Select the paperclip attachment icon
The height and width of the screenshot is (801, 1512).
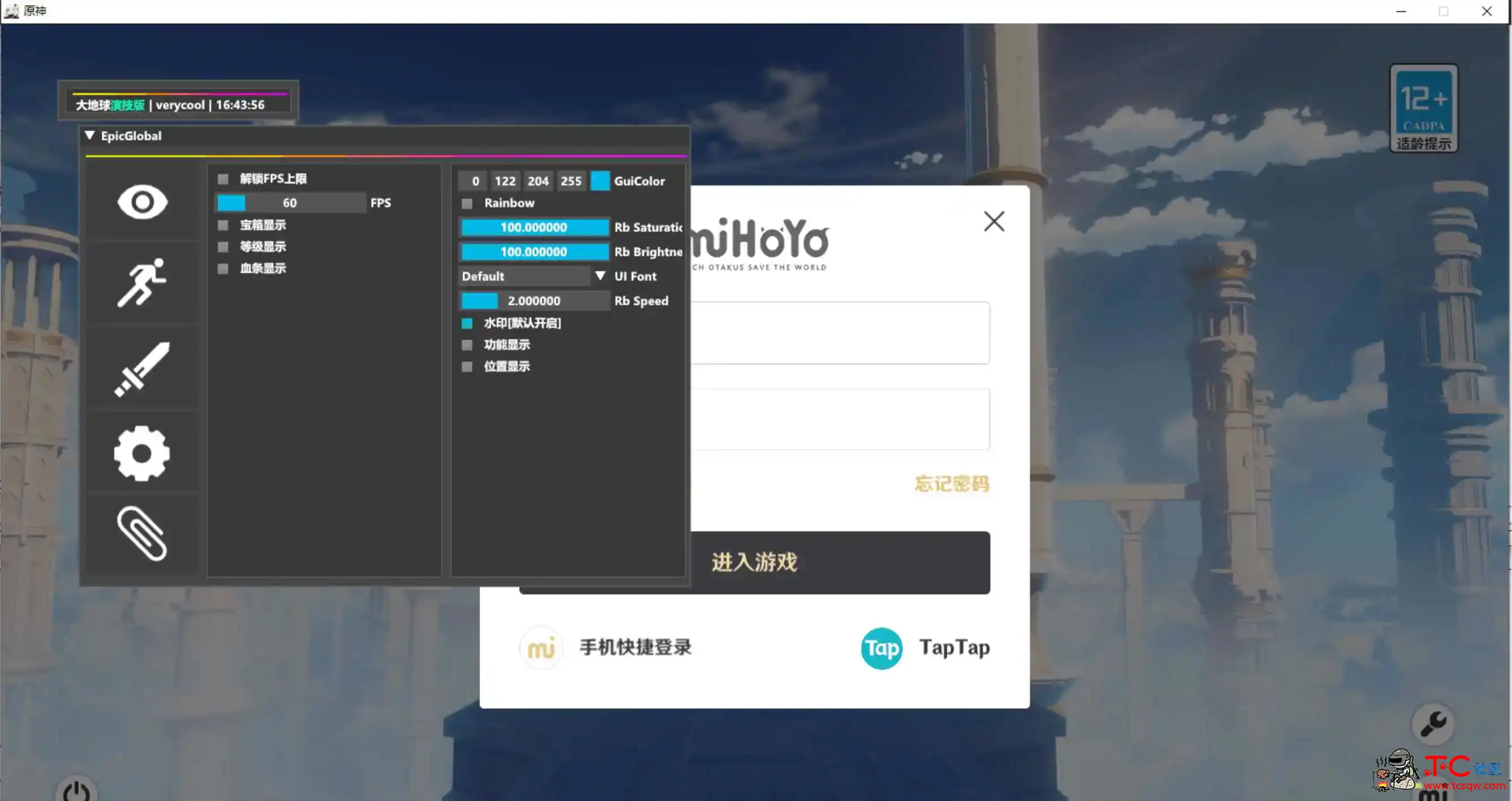(x=142, y=534)
